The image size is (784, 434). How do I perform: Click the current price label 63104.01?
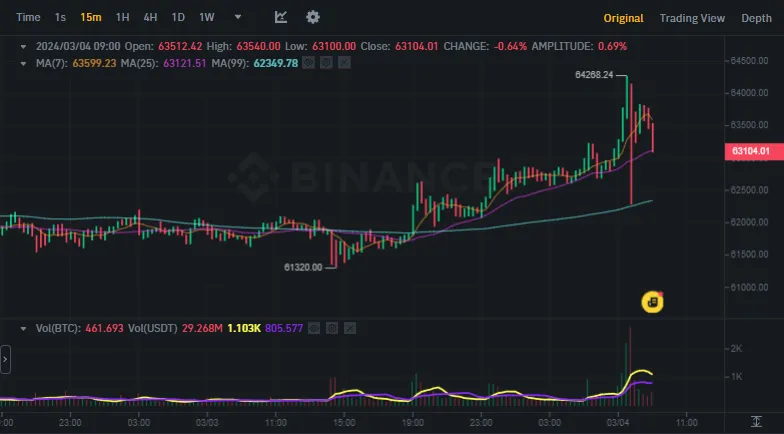coord(754,151)
